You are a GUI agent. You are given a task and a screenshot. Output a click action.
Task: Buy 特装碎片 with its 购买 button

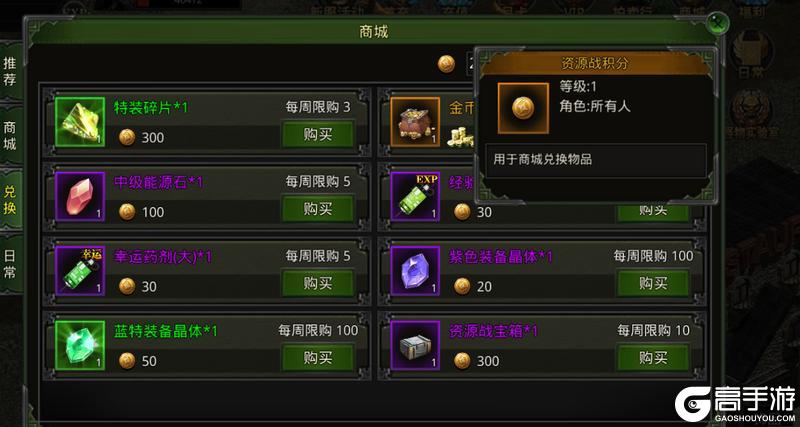(x=318, y=135)
